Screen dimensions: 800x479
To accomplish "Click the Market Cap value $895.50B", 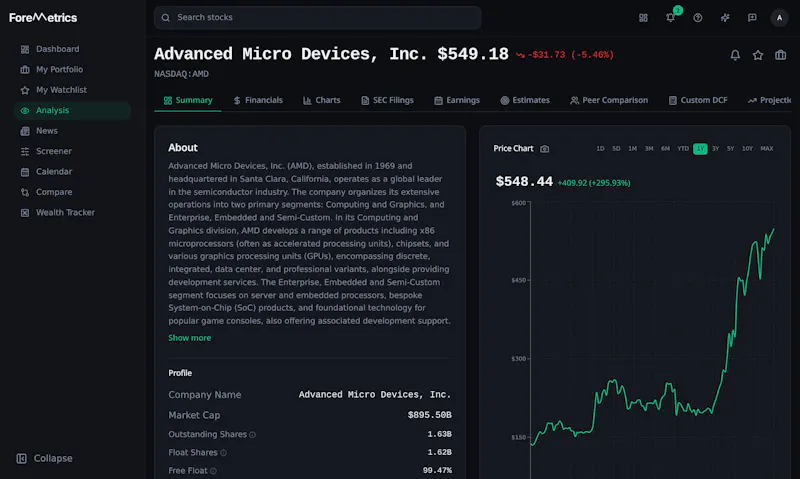I will click(429, 415).
